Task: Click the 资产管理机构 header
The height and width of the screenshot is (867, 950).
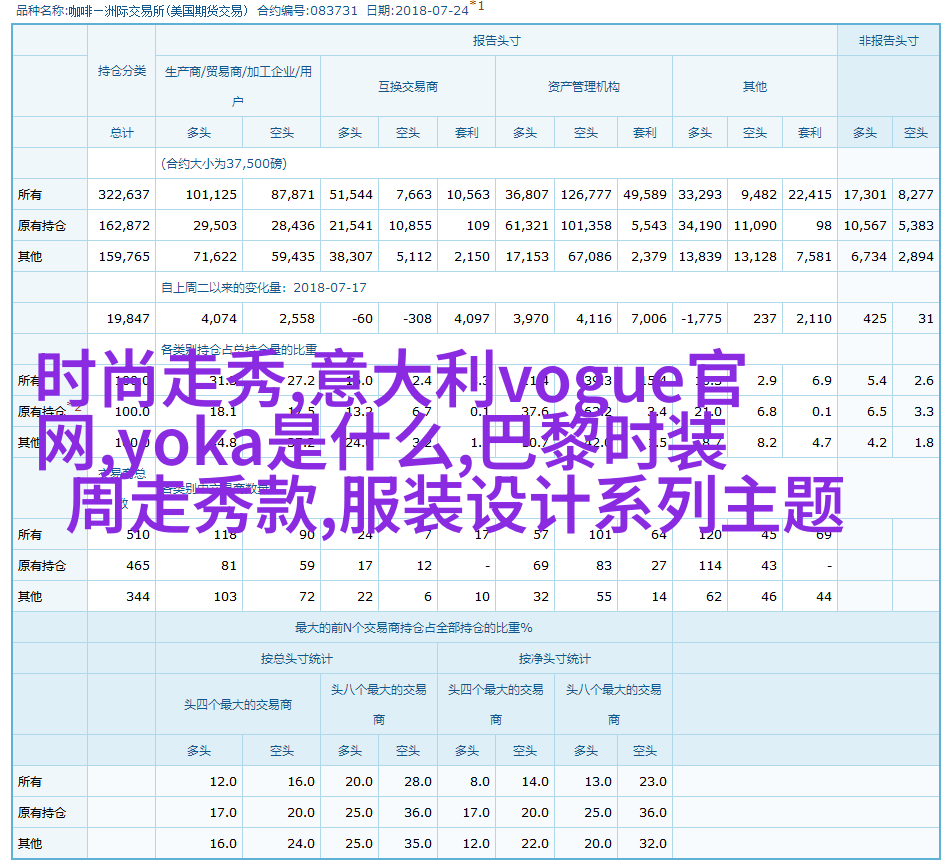Action: tap(583, 87)
